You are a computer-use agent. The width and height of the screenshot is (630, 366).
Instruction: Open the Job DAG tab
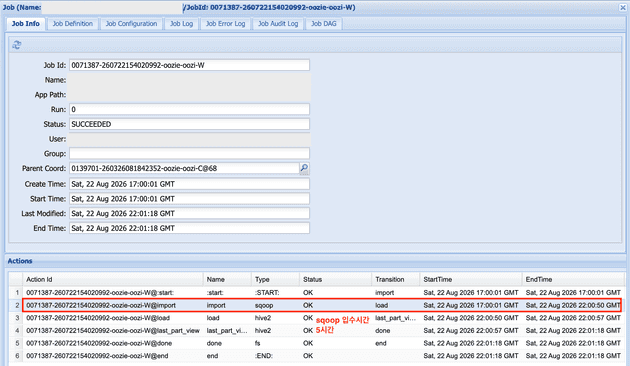tap(324, 24)
